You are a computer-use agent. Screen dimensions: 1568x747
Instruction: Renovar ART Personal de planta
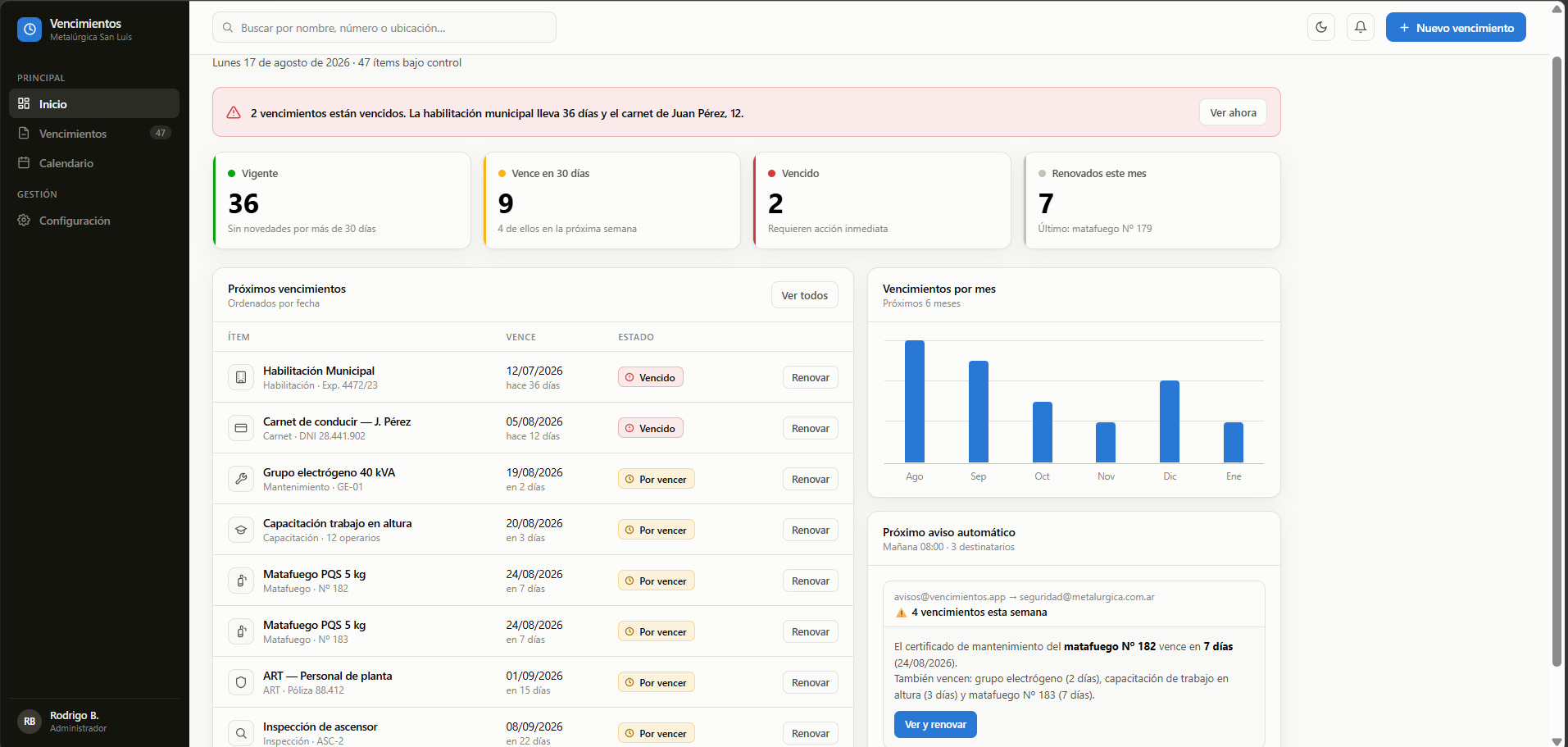tap(810, 682)
